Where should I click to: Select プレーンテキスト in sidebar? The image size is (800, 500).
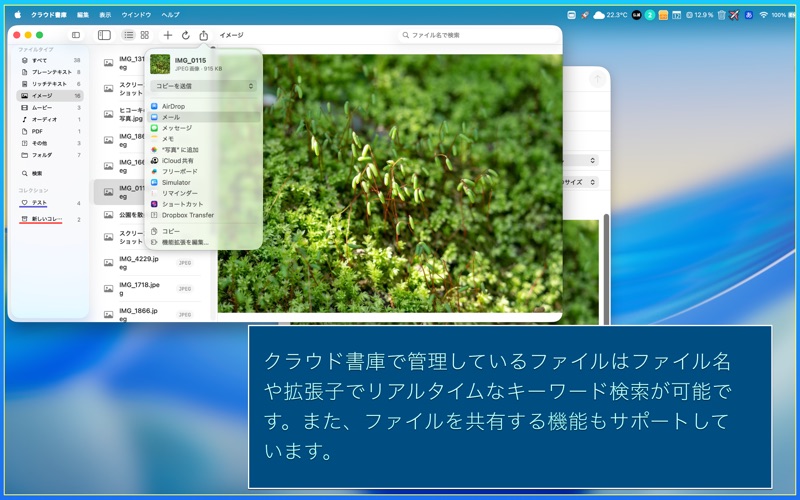pos(50,72)
